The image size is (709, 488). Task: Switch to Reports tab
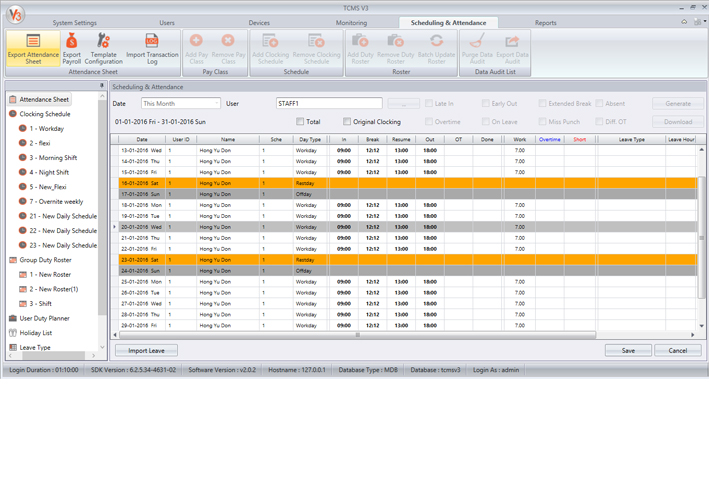[546, 23]
